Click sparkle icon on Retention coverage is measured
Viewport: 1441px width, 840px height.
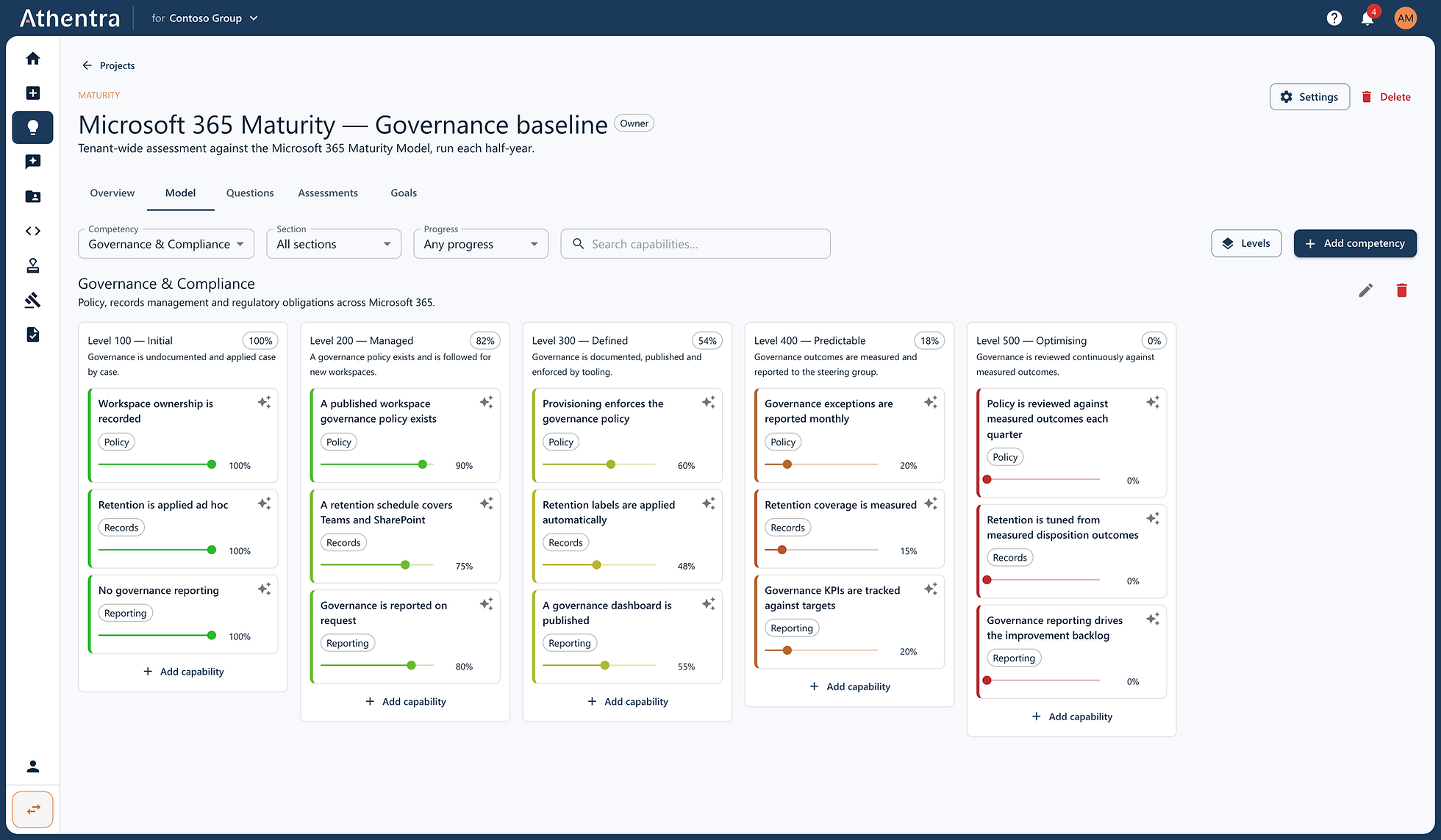point(931,503)
